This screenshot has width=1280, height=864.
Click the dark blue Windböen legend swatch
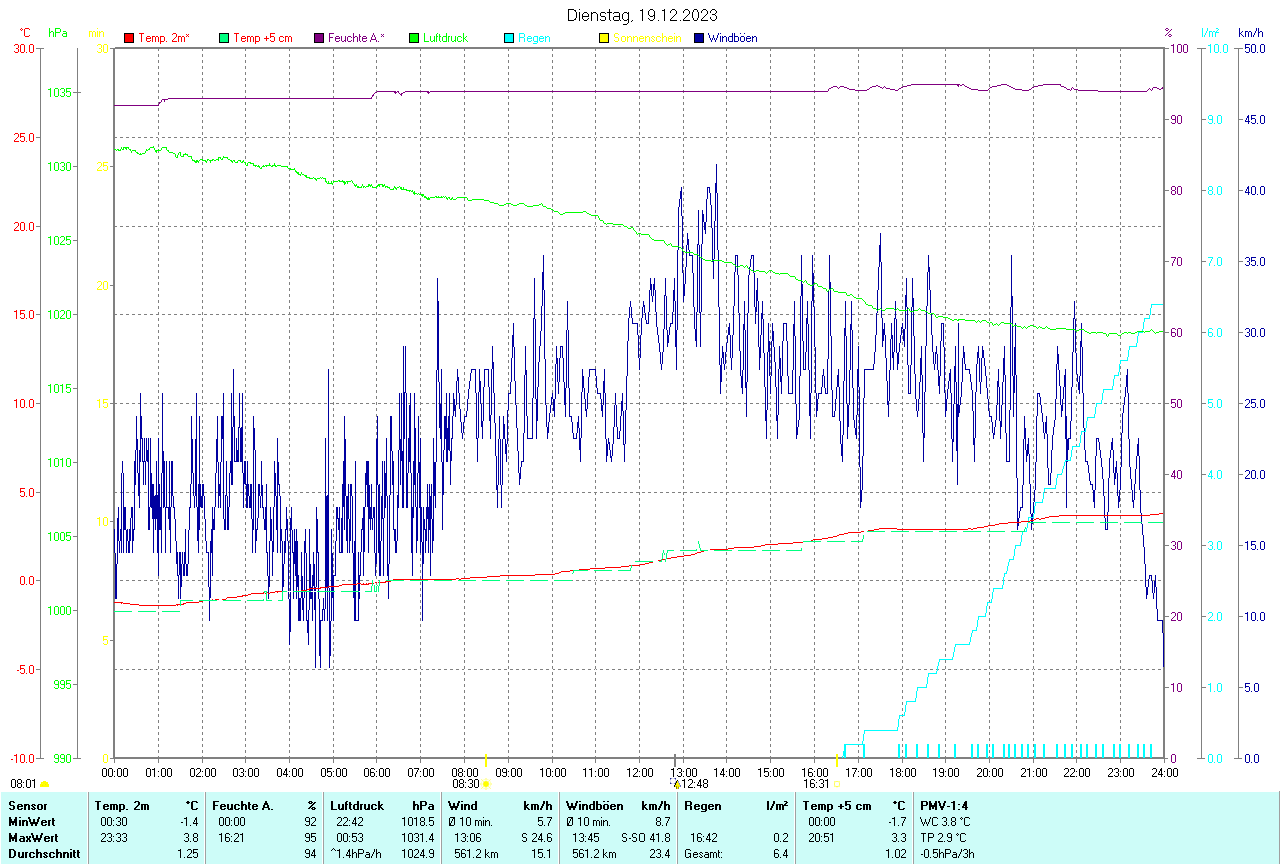pyautogui.click(x=699, y=38)
